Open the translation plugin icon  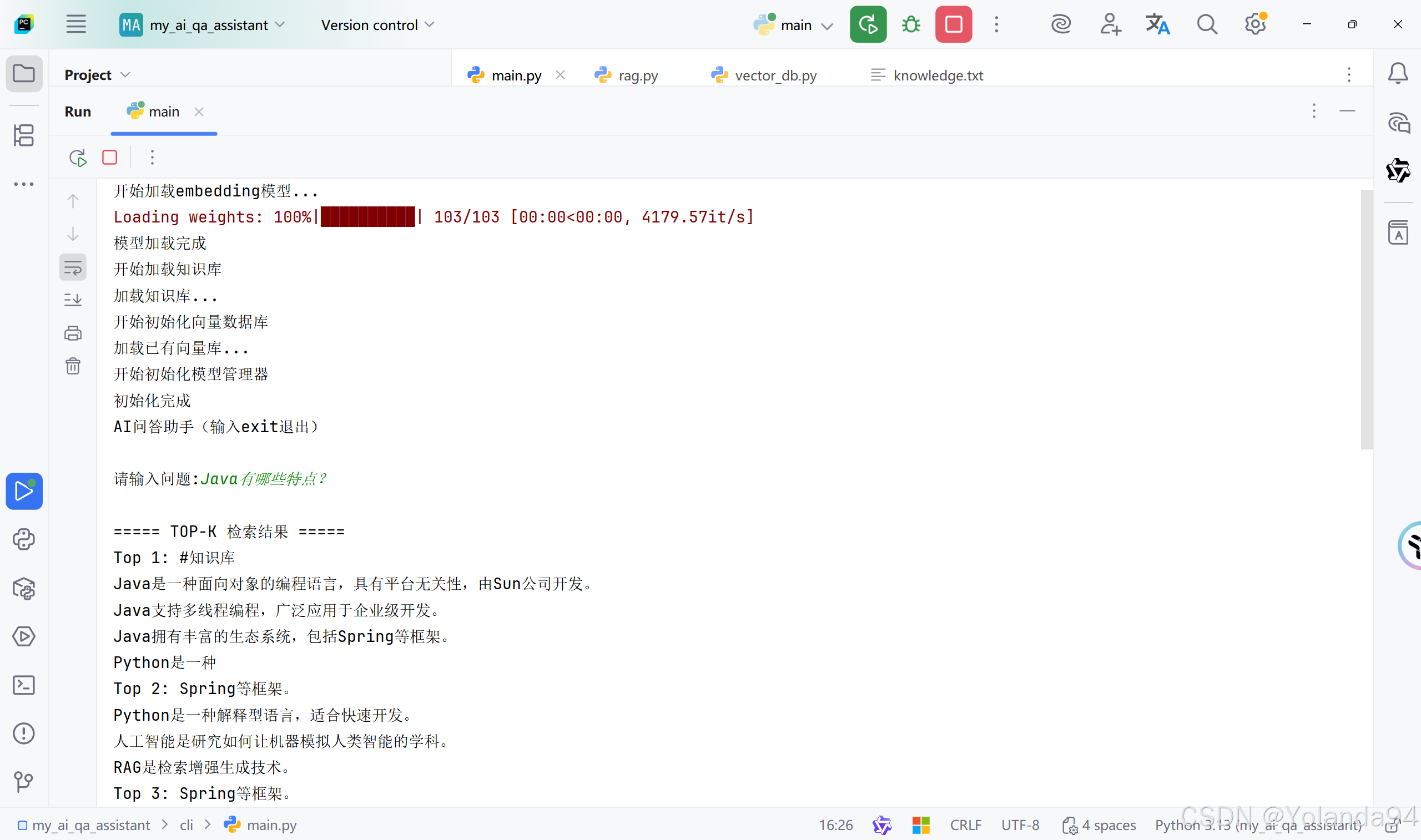pyautogui.click(x=1158, y=24)
